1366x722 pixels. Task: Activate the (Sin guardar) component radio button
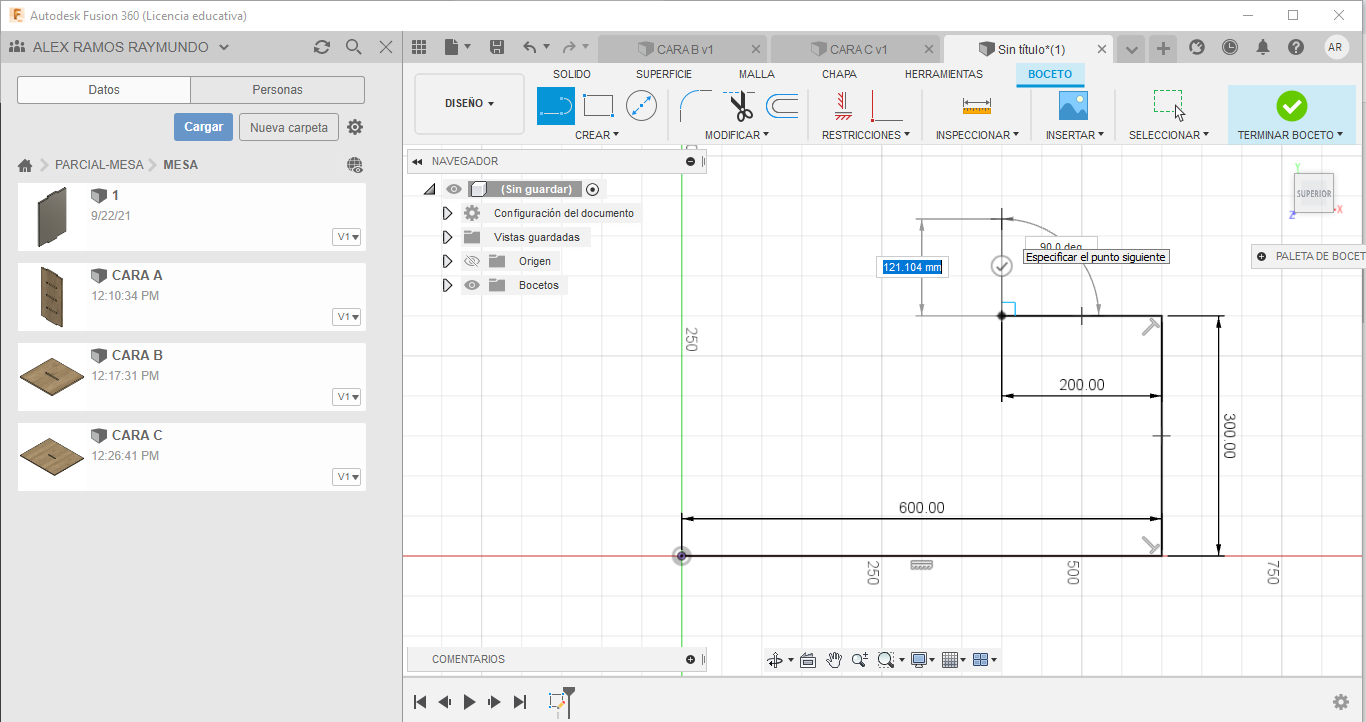pos(593,189)
